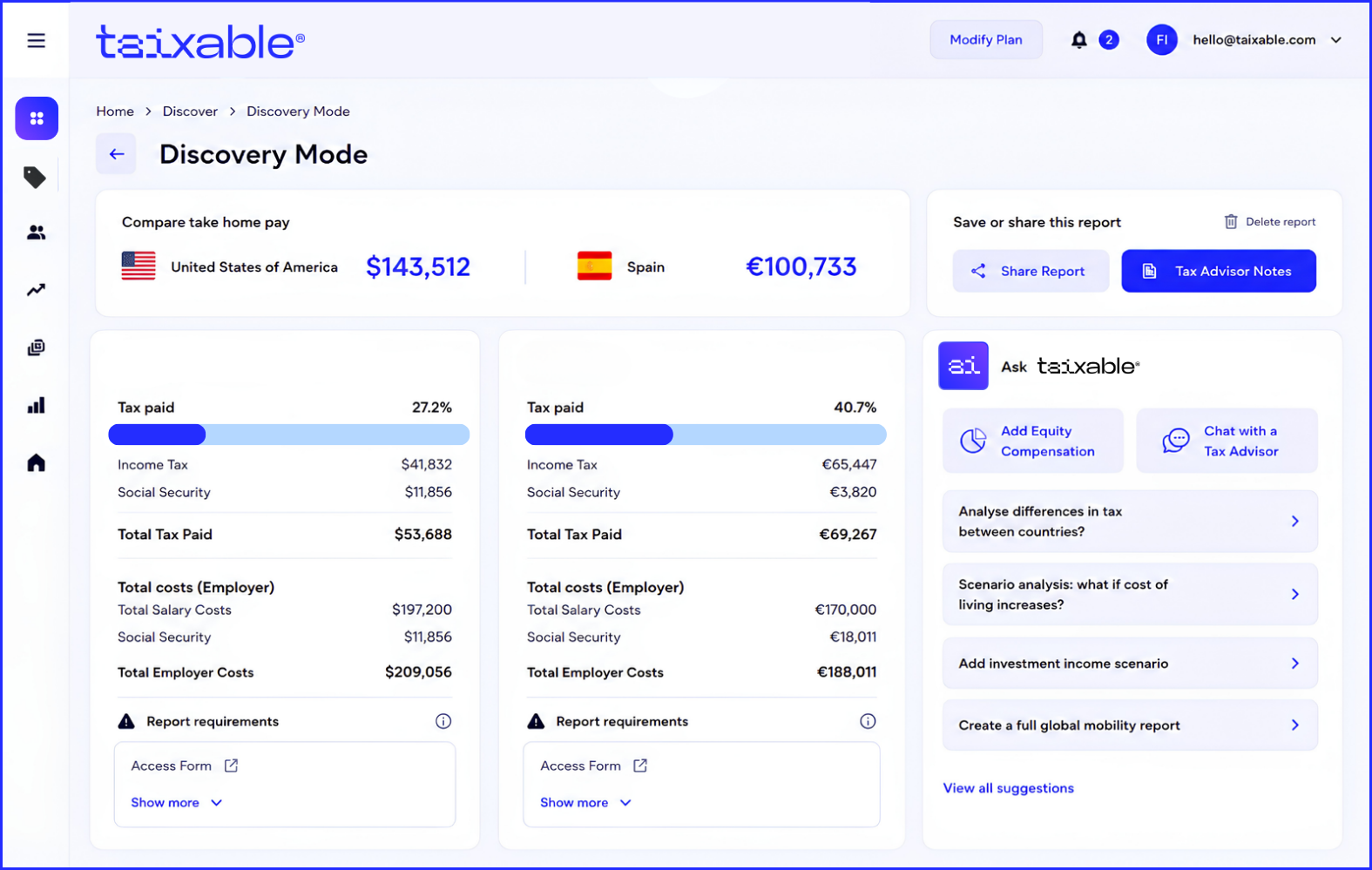Click the Modify Plan button
This screenshot has width=1372, height=870.
pyautogui.click(x=986, y=40)
